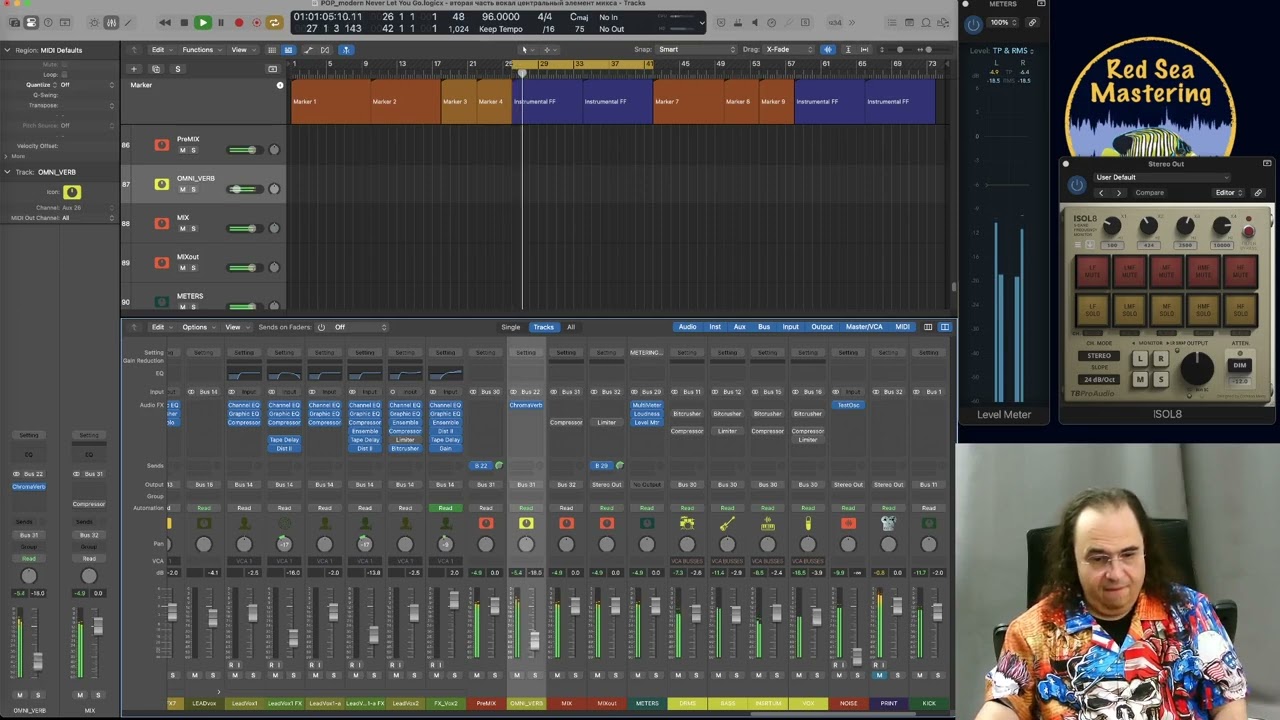Open the Mixer button in control bar

point(111,22)
